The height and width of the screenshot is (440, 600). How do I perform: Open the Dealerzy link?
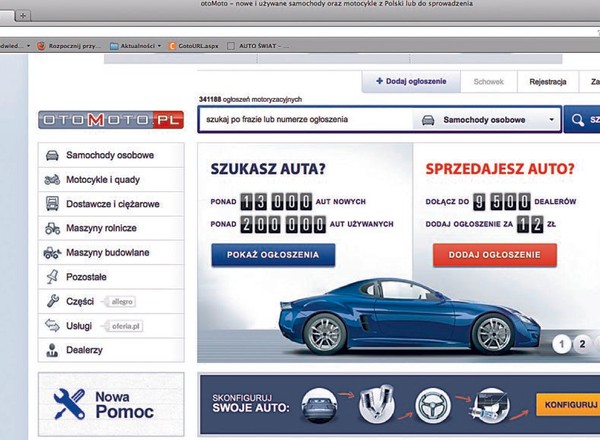tap(111, 350)
